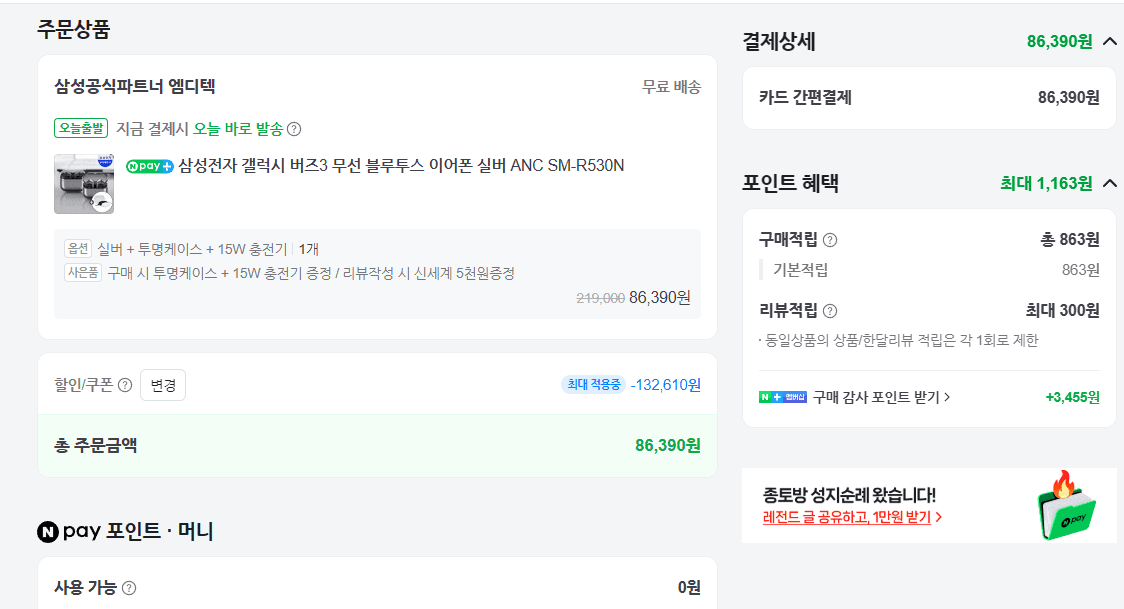Viewport: 1124px width, 609px height.
Task: Click help icon beside 사용 가능
Action: click(129, 588)
